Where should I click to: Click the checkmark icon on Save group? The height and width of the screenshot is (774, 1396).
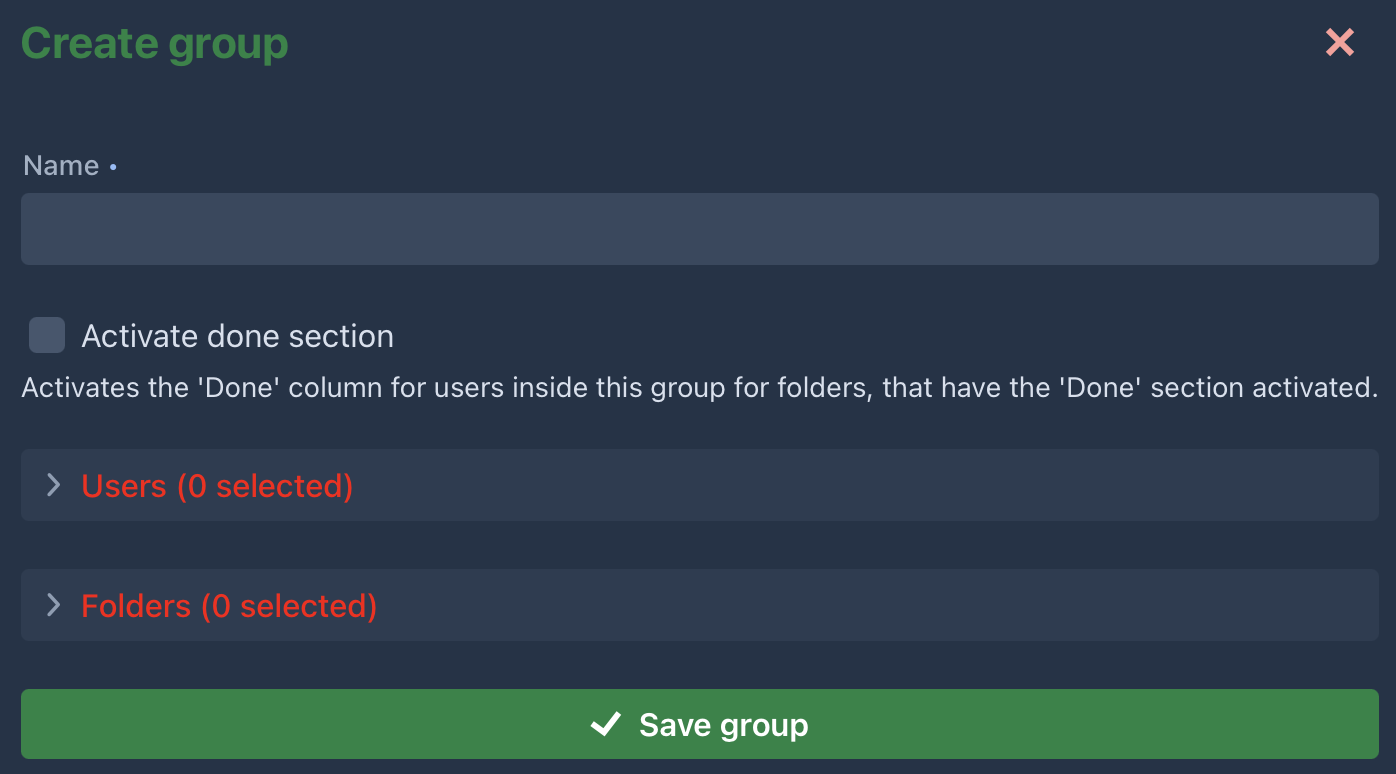pyautogui.click(x=606, y=724)
